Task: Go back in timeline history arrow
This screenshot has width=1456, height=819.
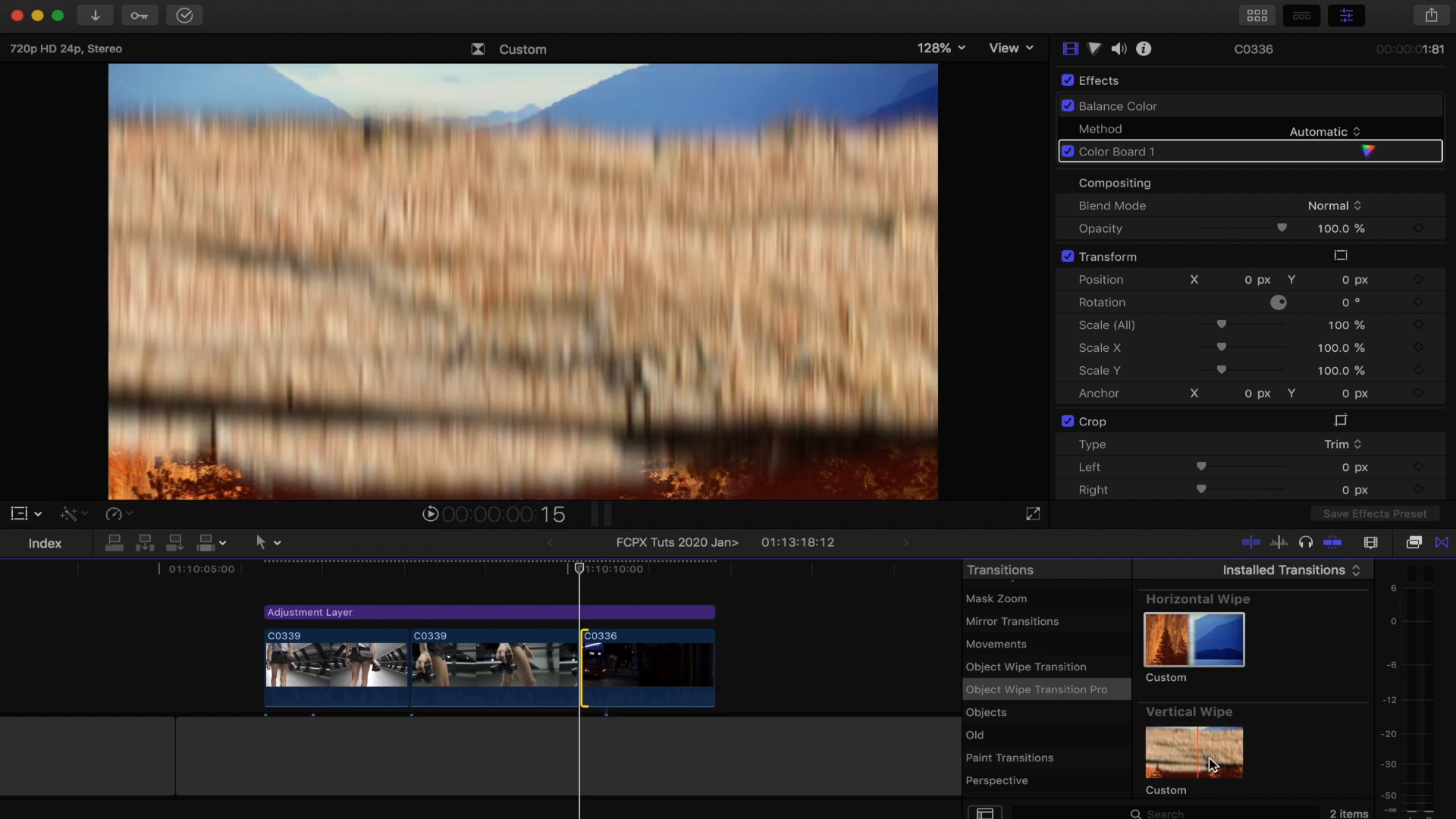Action: (x=551, y=542)
